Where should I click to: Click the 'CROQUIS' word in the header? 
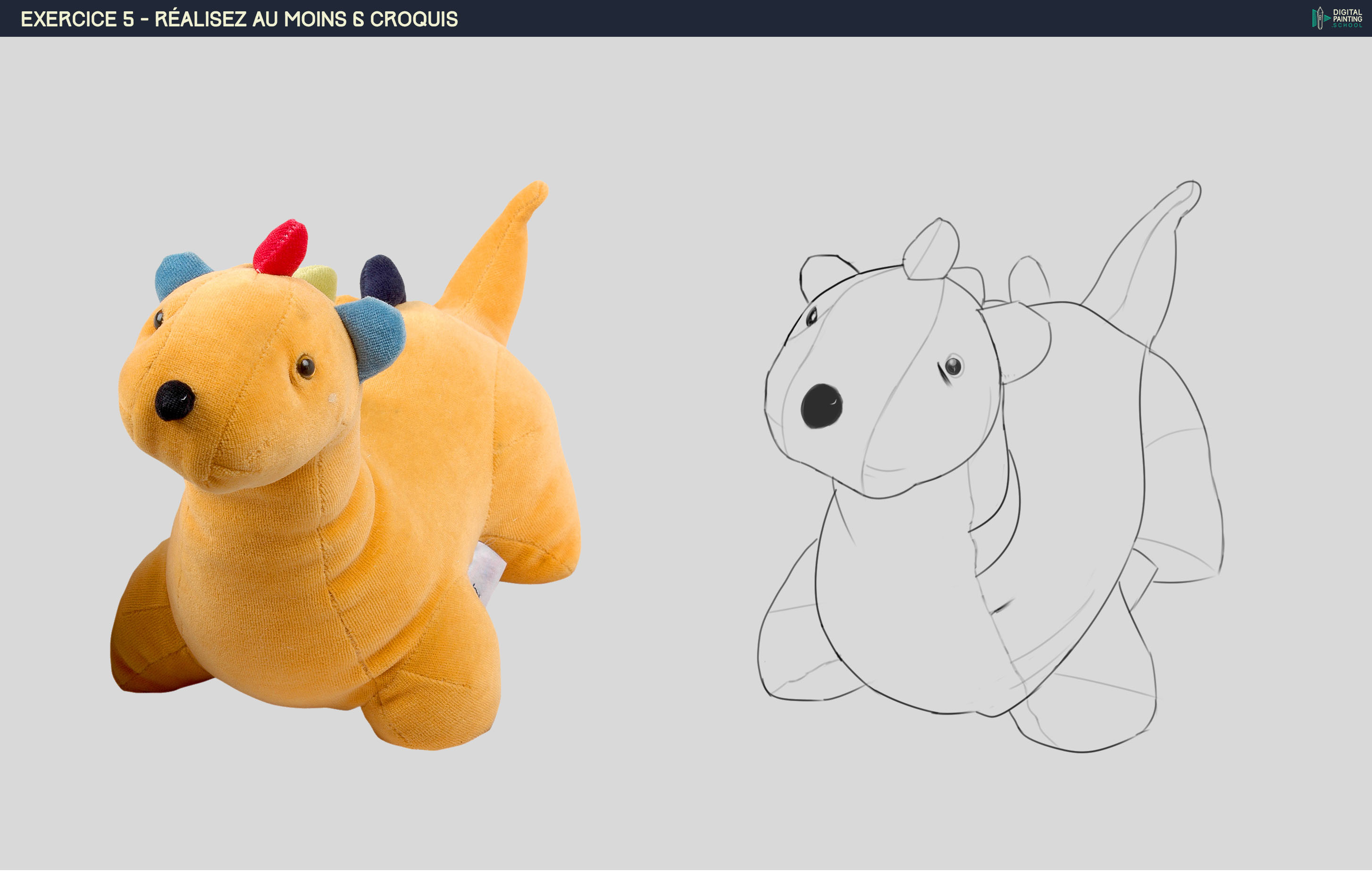[x=414, y=19]
